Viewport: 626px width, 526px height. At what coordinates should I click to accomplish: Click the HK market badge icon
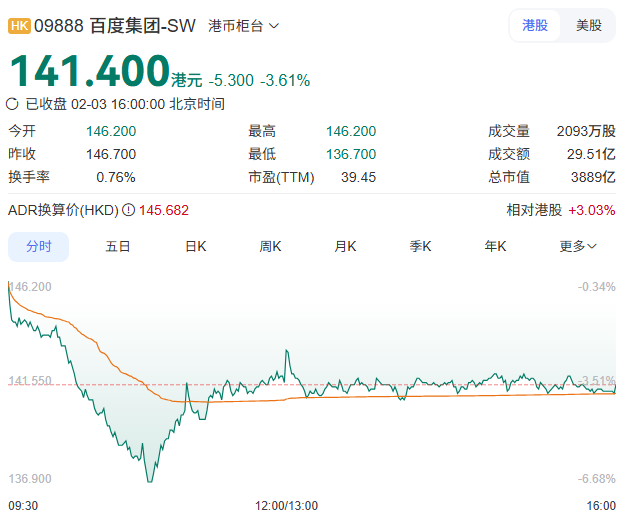(19, 26)
